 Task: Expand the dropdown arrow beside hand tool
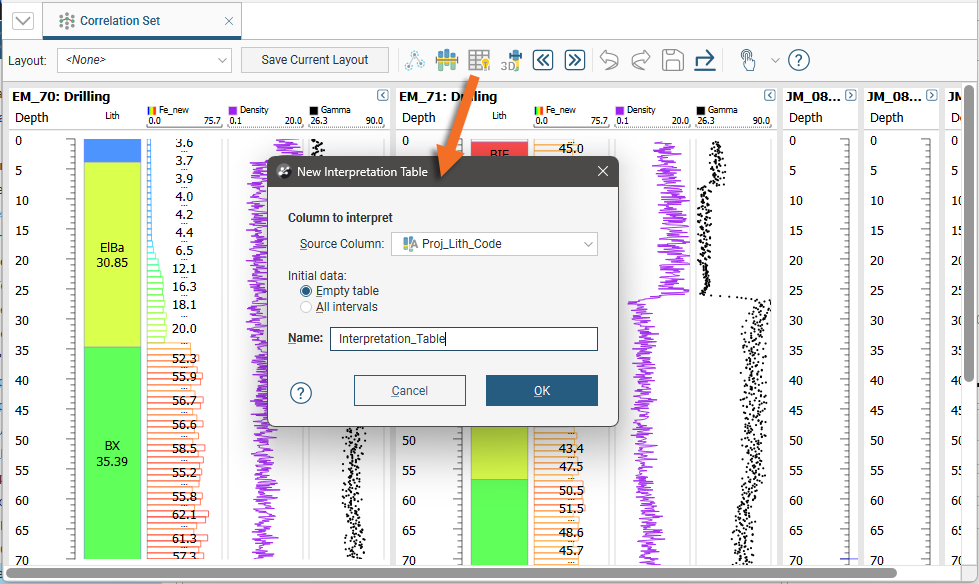[x=775, y=60]
